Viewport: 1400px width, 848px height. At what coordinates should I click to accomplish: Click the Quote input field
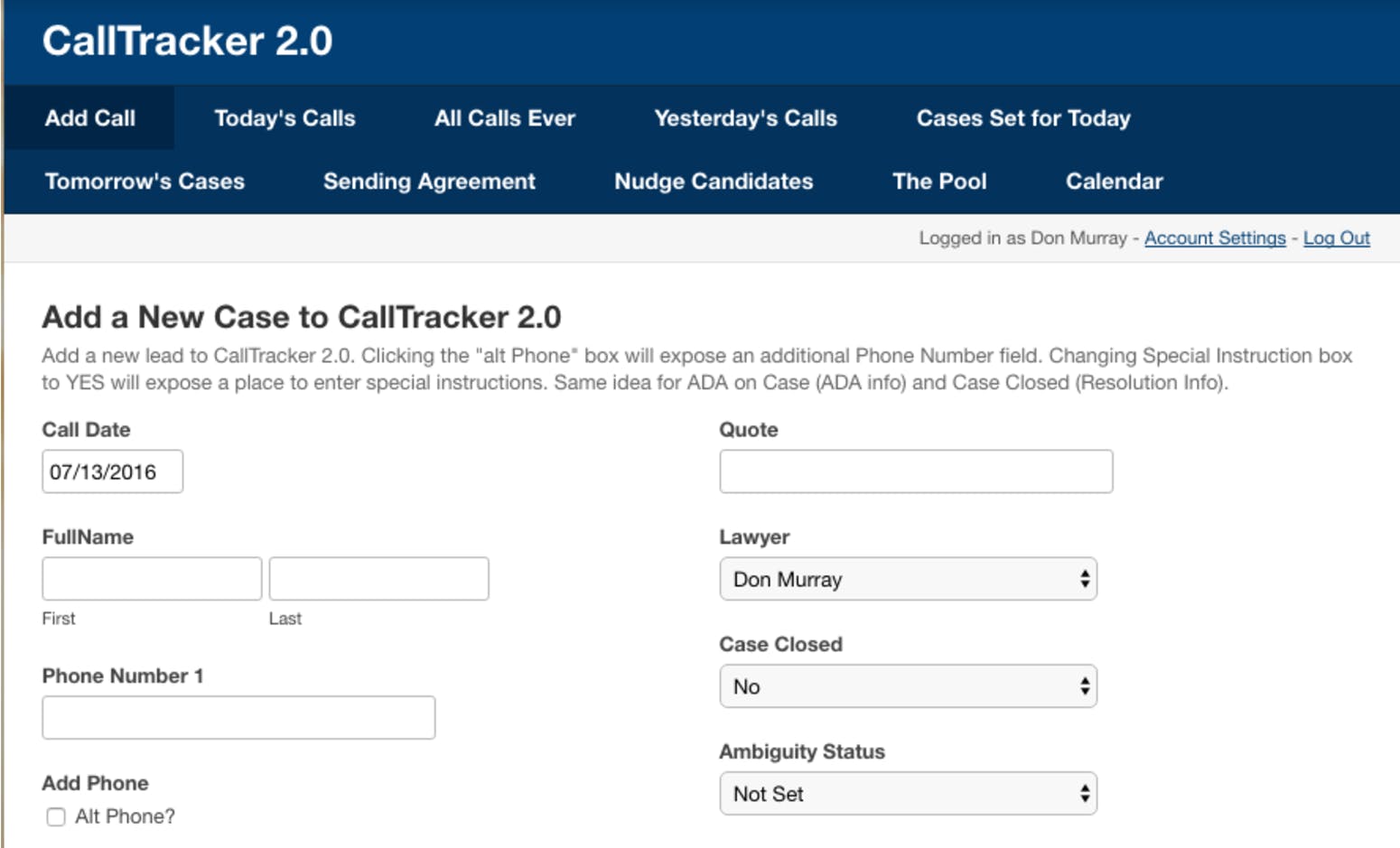[x=916, y=471]
